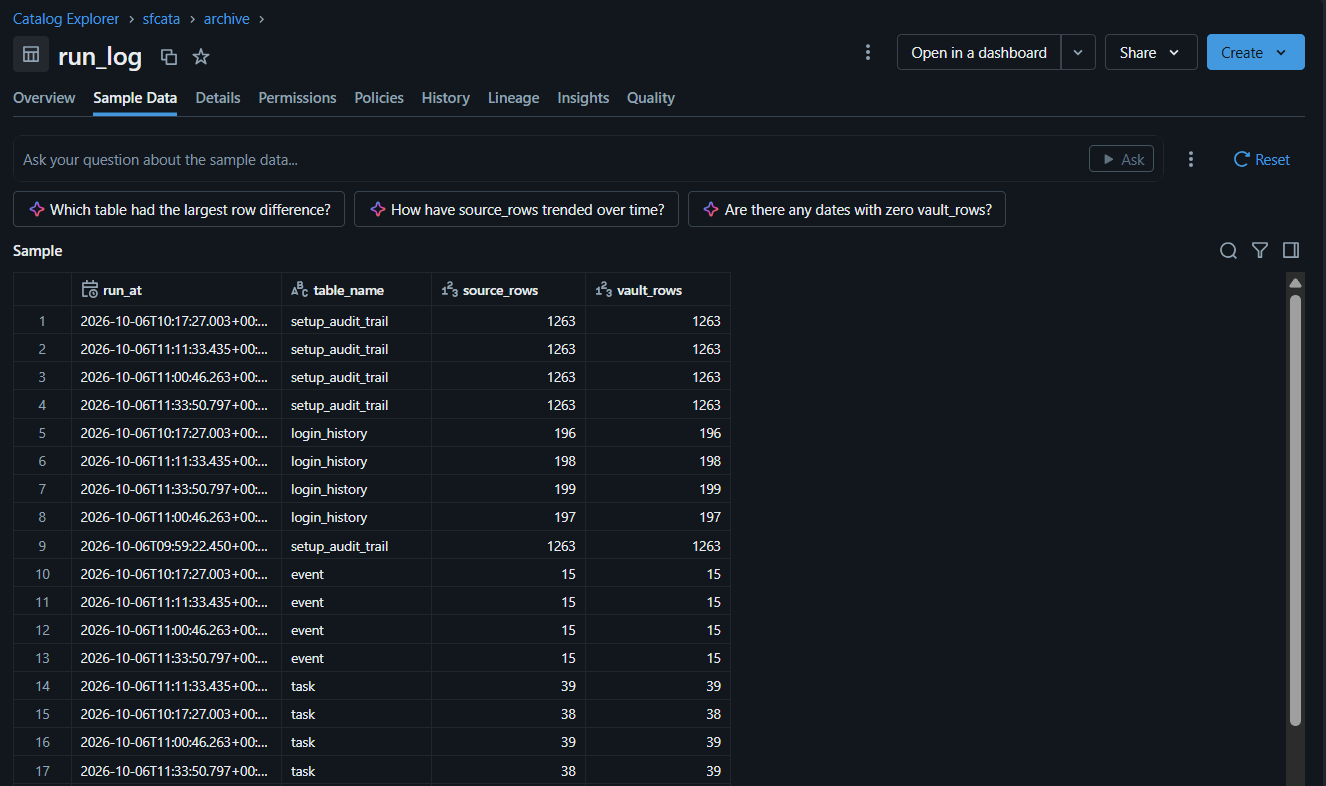1326x786 pixels.
Task: Click the vertical scrollbar of the sample table
Action: (x=1295, y=510)
